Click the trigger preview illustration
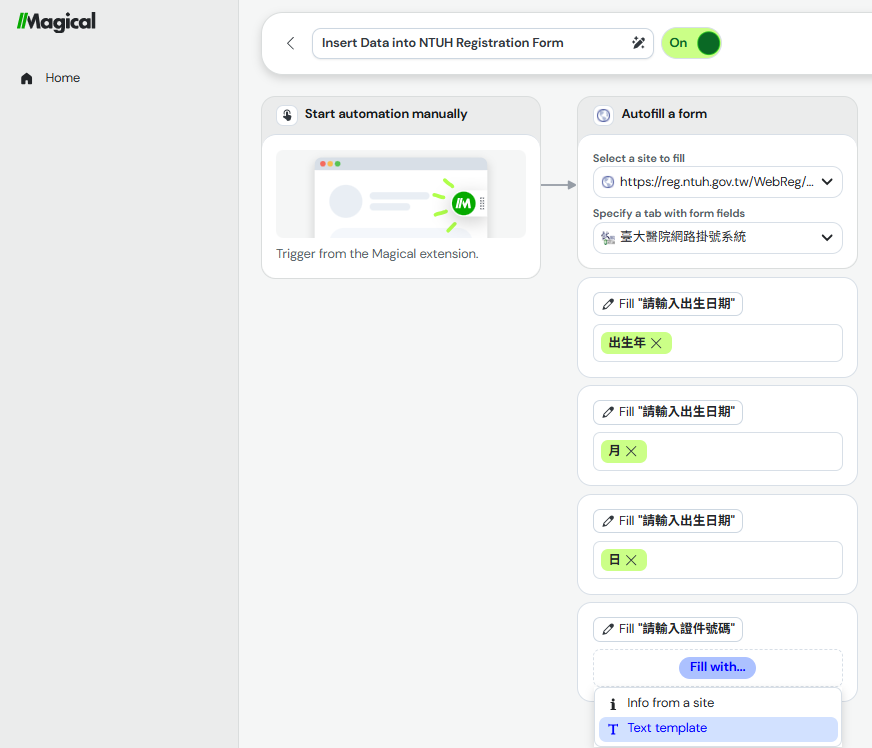This screenshot has width=872, height=748. click(400, 194)
